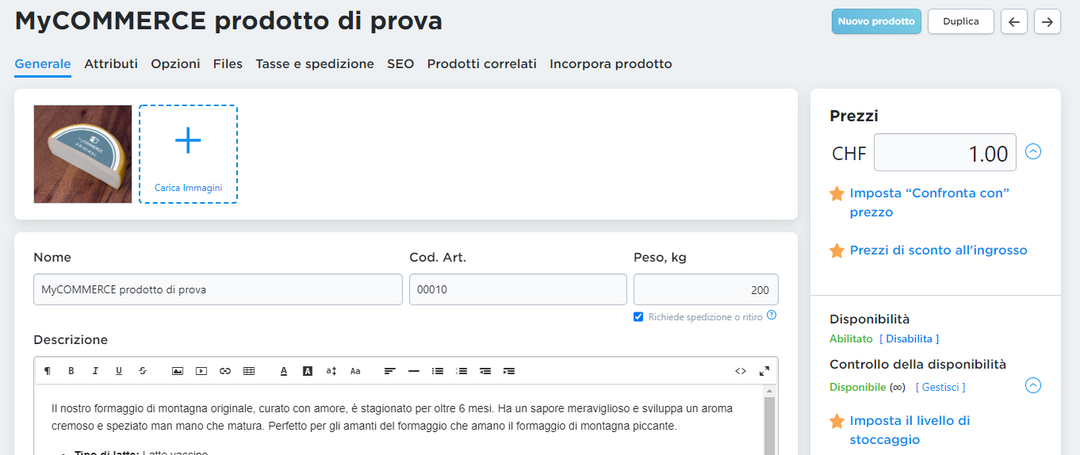Toggle italic formatting in description editor
The width and height of the screenshot is (1080, 455).
95,371
